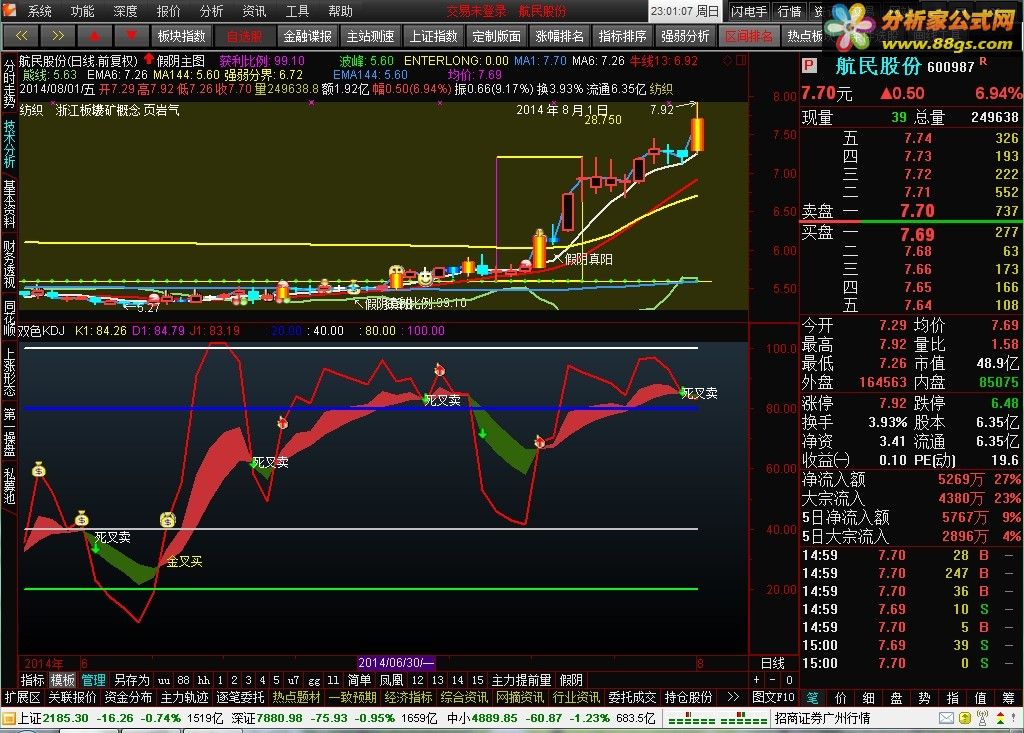Click the 强弱分析 toolbar button
This screenshot has height=733, width=1024.
pyautogui.click(x=686, y=36)
